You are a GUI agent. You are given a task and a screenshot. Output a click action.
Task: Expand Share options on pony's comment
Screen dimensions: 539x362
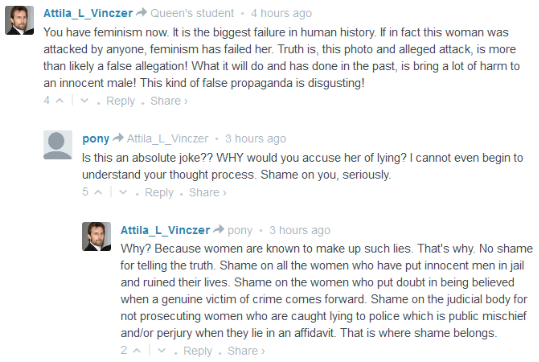click(x=208, y=193)
